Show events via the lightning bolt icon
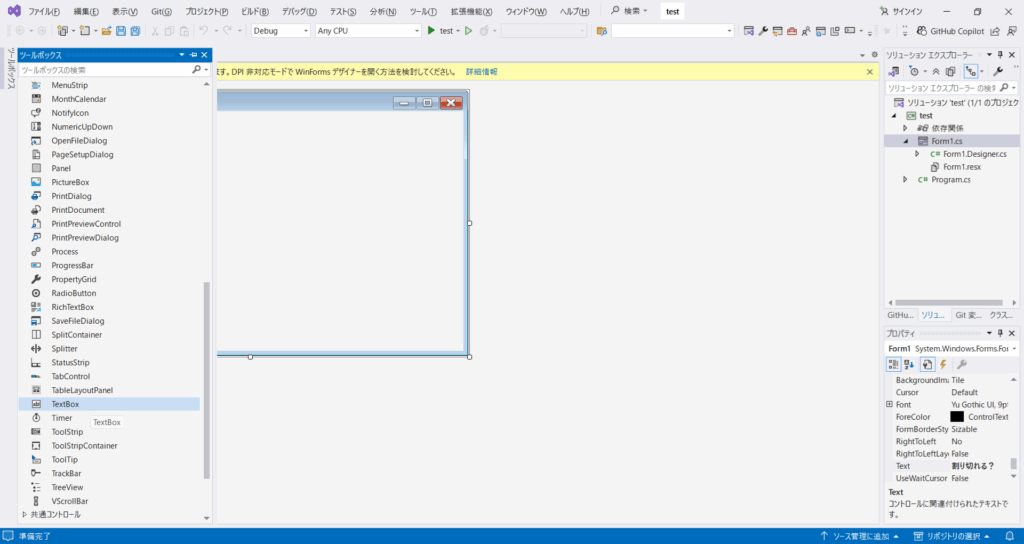This screenshot has width=1024, height=544. 943,364
